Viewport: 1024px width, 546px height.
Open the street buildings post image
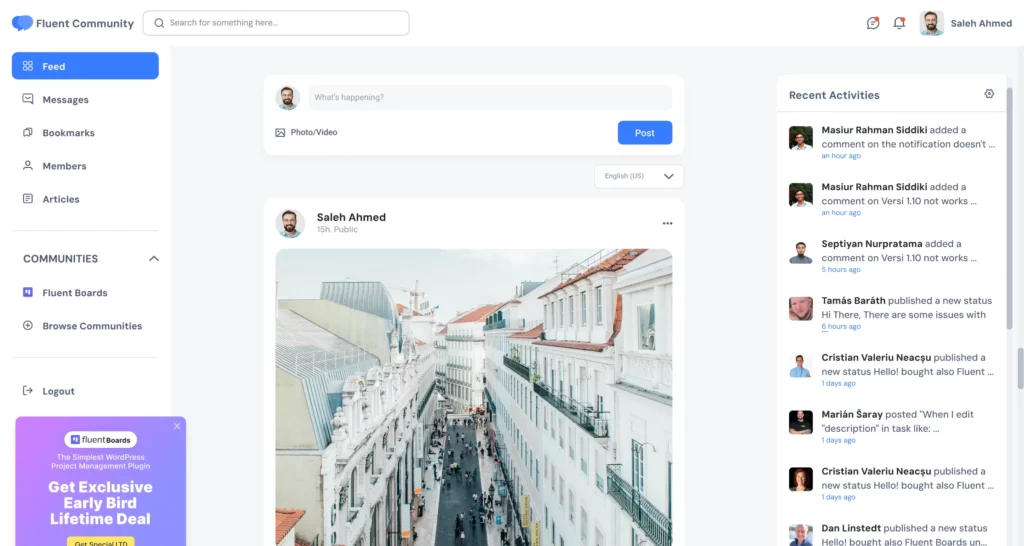473,397
